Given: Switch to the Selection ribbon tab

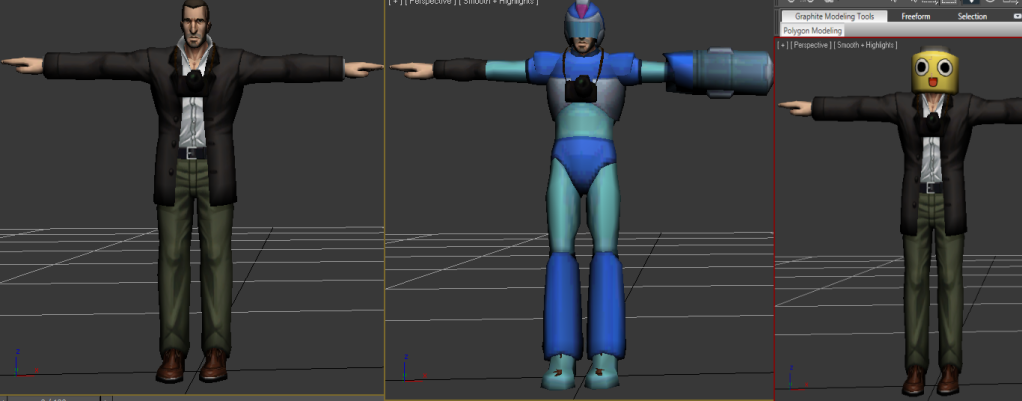Looking at the screenshot, I should (972, 17).
